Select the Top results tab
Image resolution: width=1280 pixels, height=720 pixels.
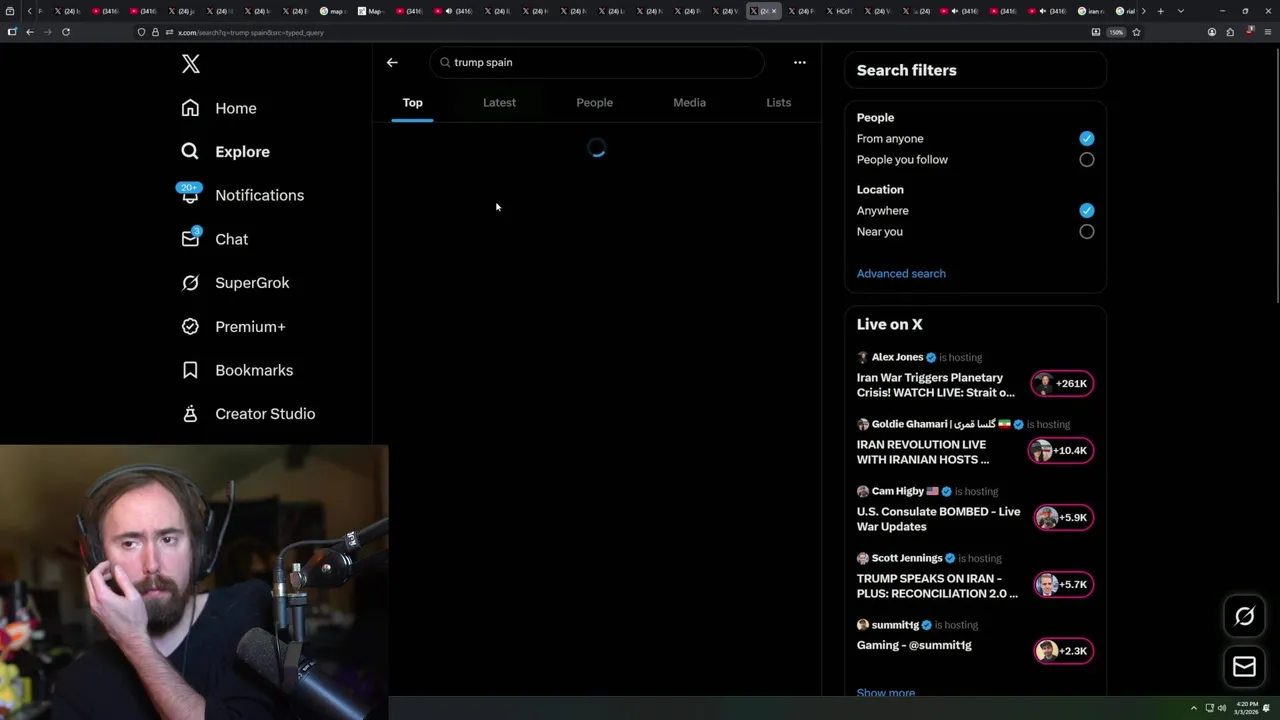click(412, 103)
